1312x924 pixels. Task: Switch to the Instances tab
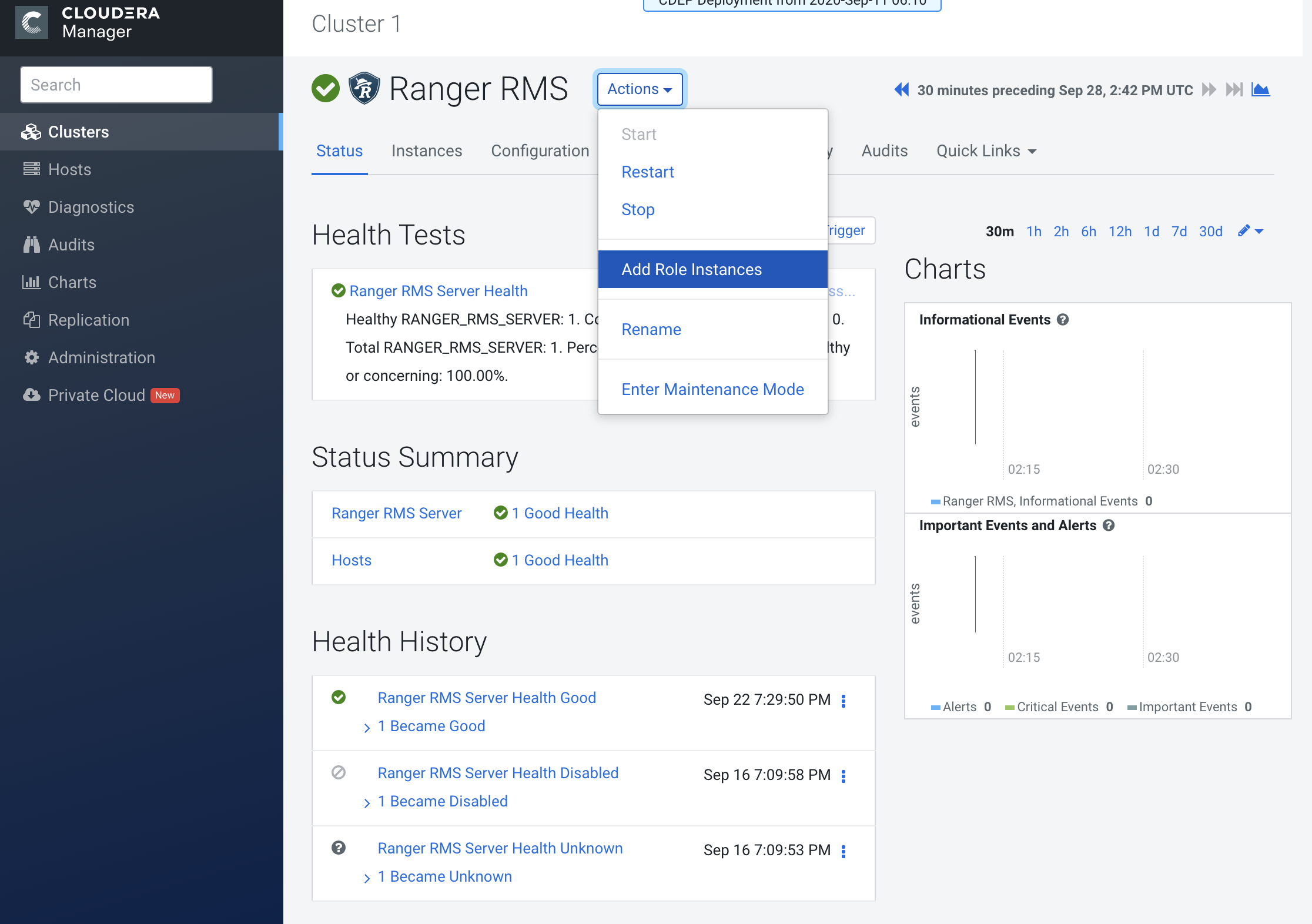(427, 151)
